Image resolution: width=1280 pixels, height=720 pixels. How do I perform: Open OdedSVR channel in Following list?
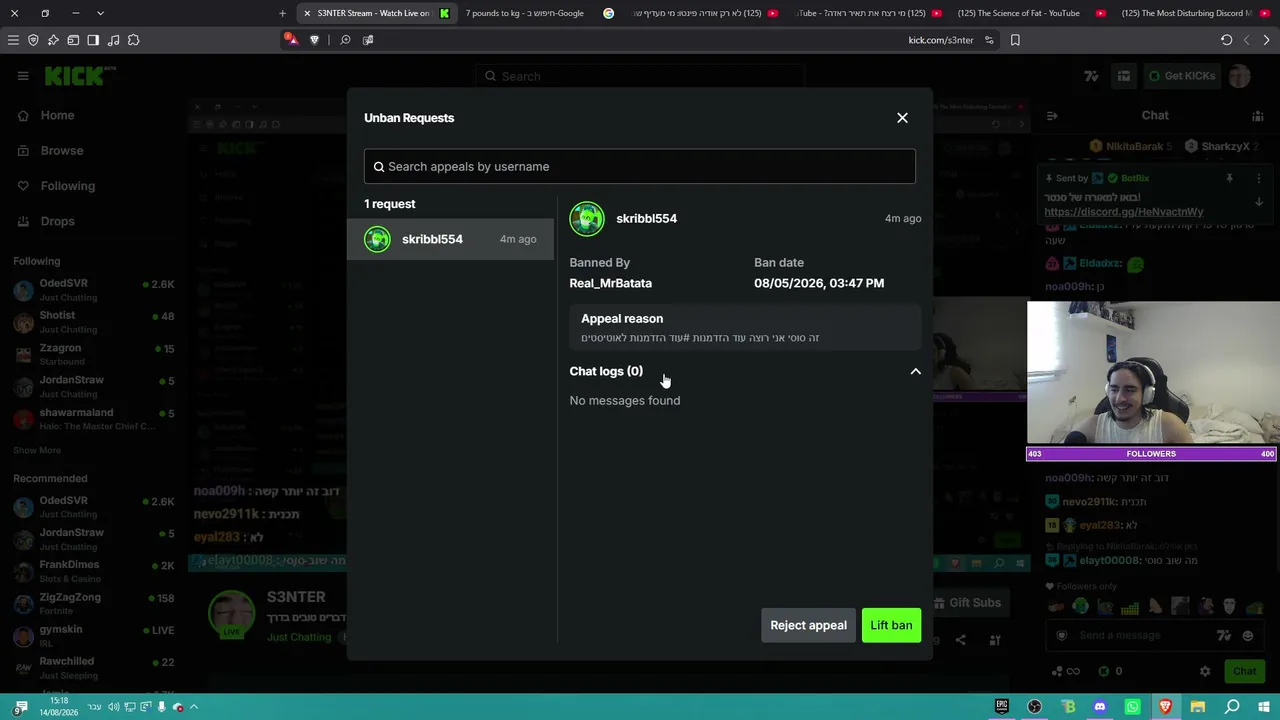click(94, 290)
